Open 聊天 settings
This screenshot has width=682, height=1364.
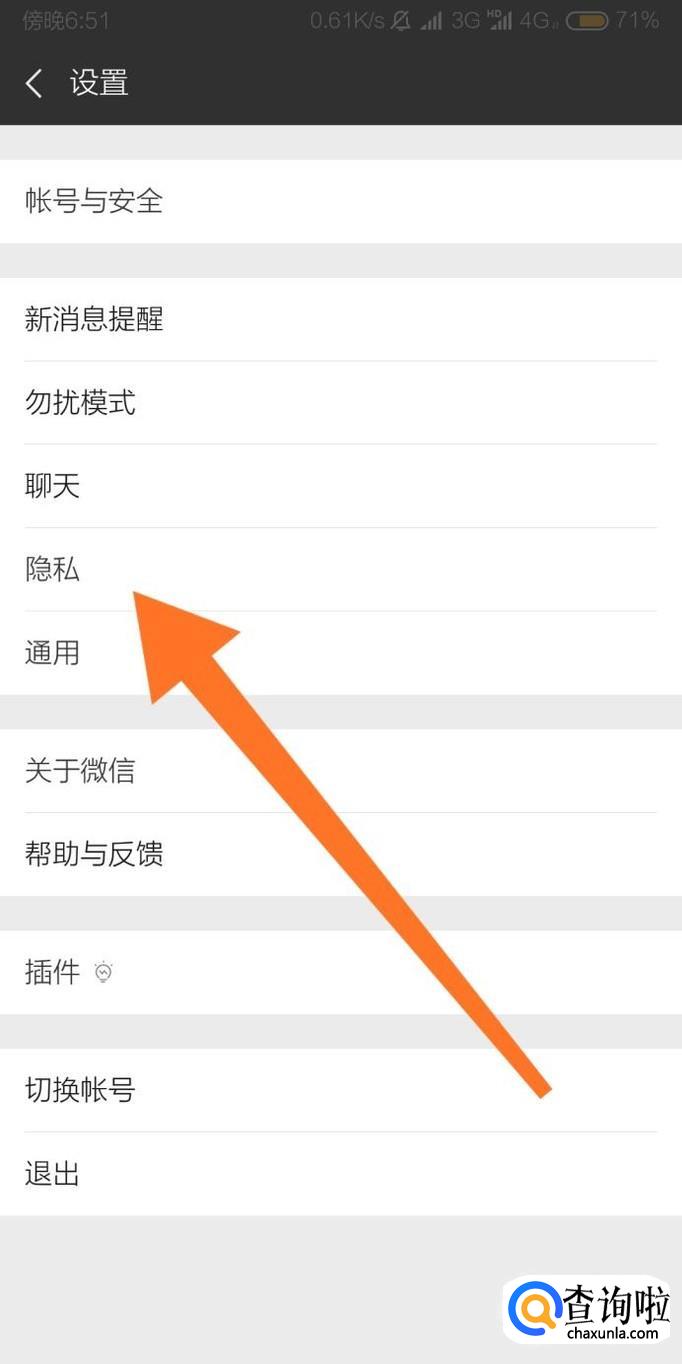pyautogui.click(x=341, y=486)
